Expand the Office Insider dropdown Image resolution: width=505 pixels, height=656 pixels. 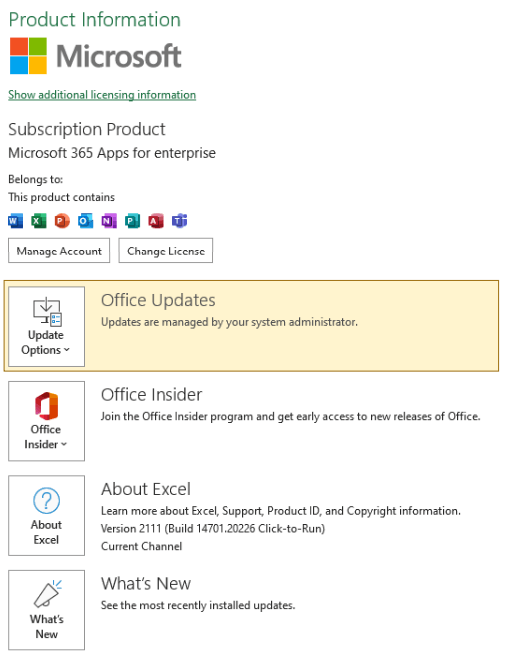(x=46, y=421)
